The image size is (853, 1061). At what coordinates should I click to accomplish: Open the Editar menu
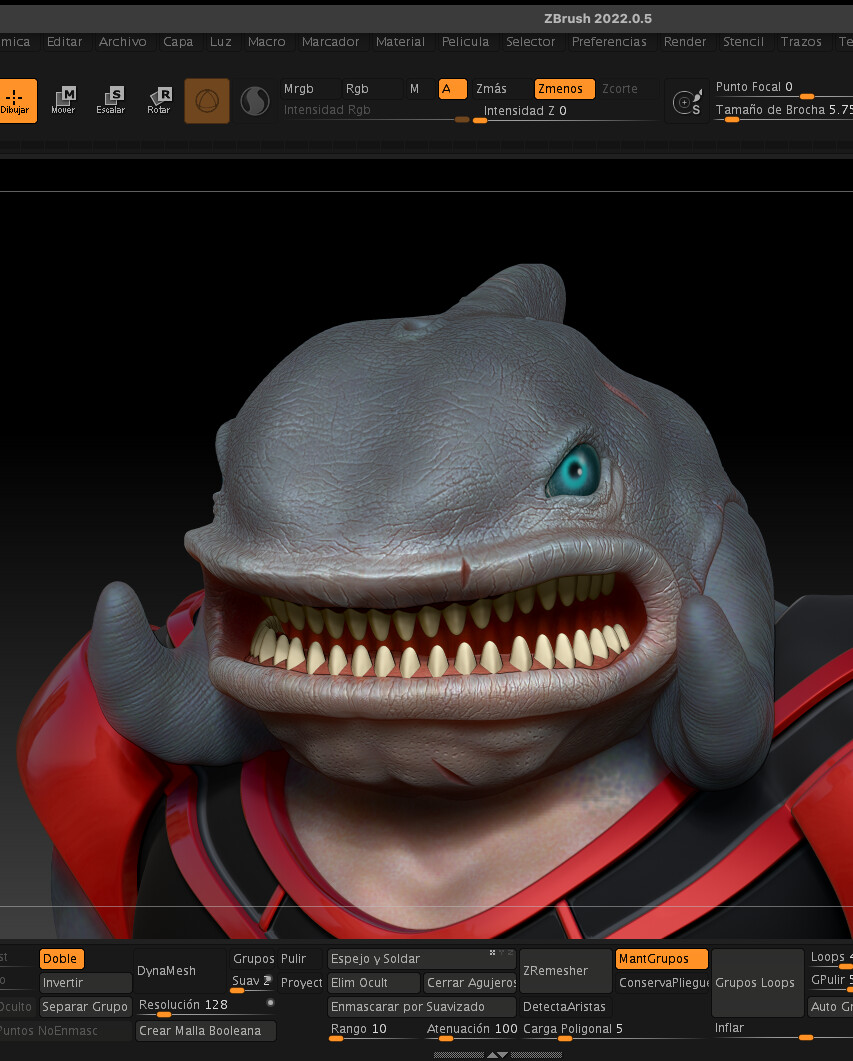point(64,42)
